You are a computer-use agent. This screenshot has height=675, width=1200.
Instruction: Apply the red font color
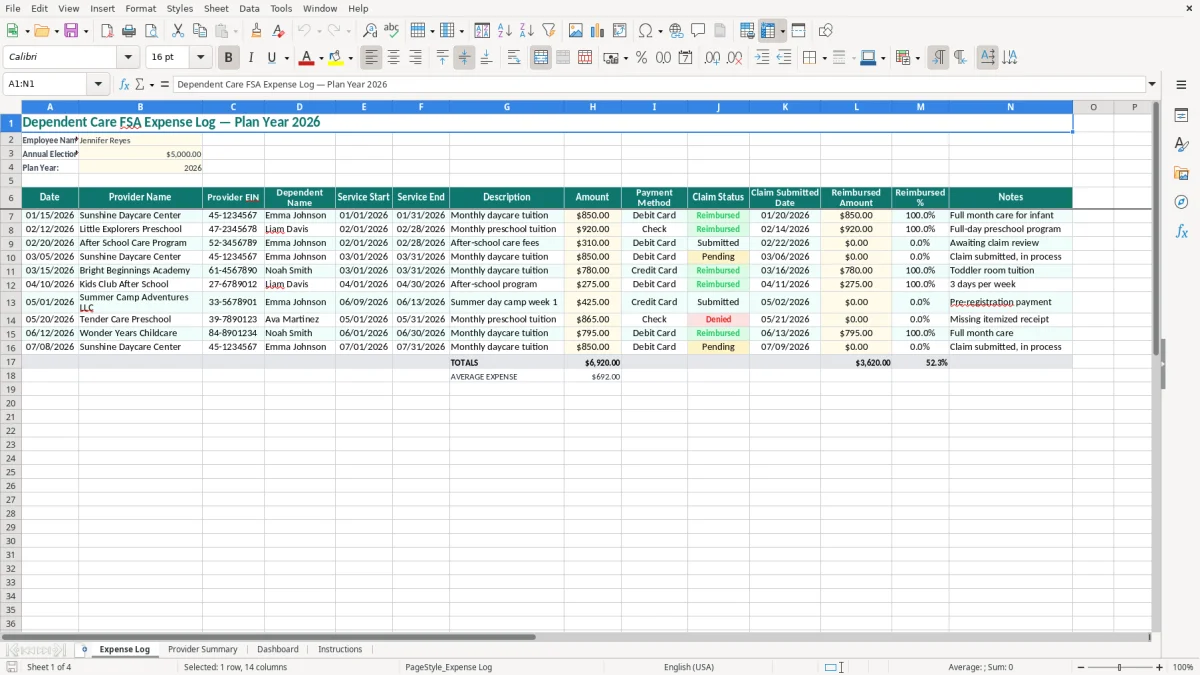(308, 58)
